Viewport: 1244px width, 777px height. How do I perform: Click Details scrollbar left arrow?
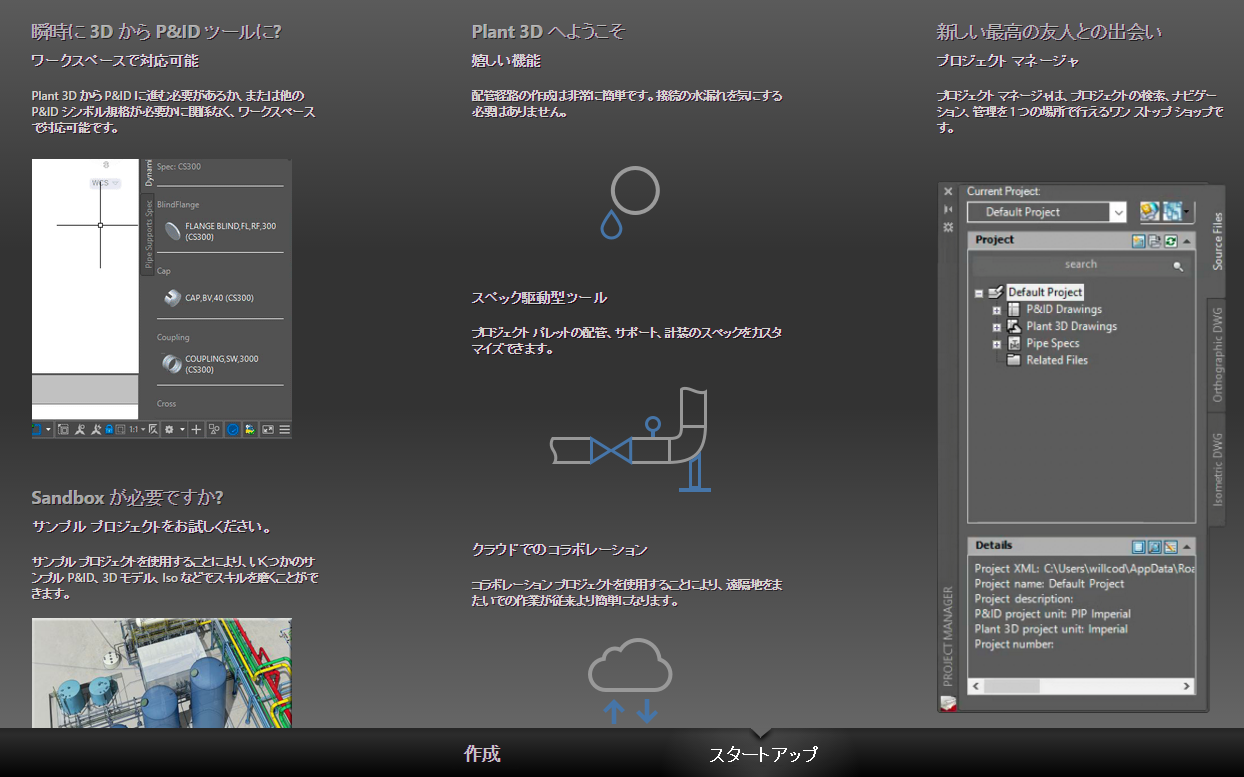click(976, 686)
